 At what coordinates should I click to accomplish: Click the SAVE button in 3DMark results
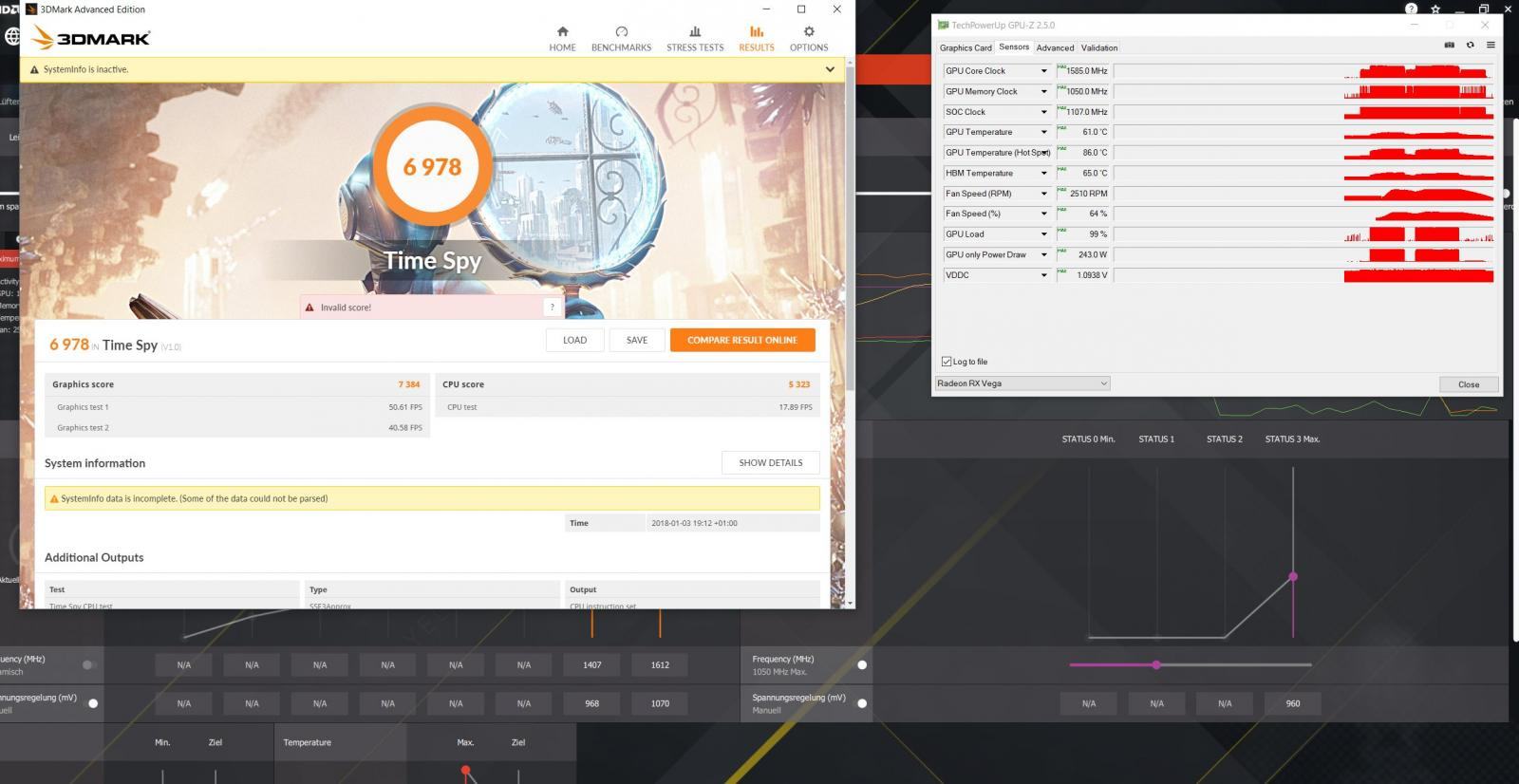[x=637, y=340]
